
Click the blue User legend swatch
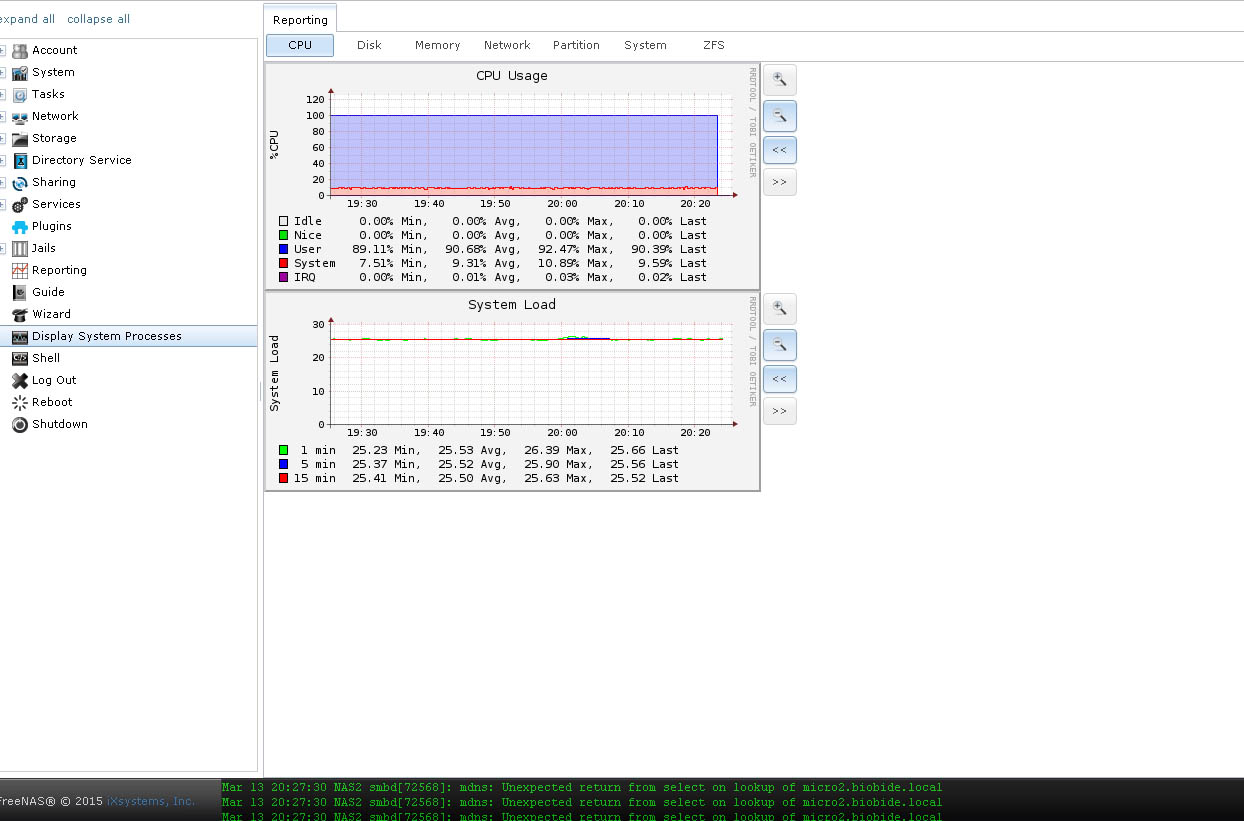tap(283, 249)
